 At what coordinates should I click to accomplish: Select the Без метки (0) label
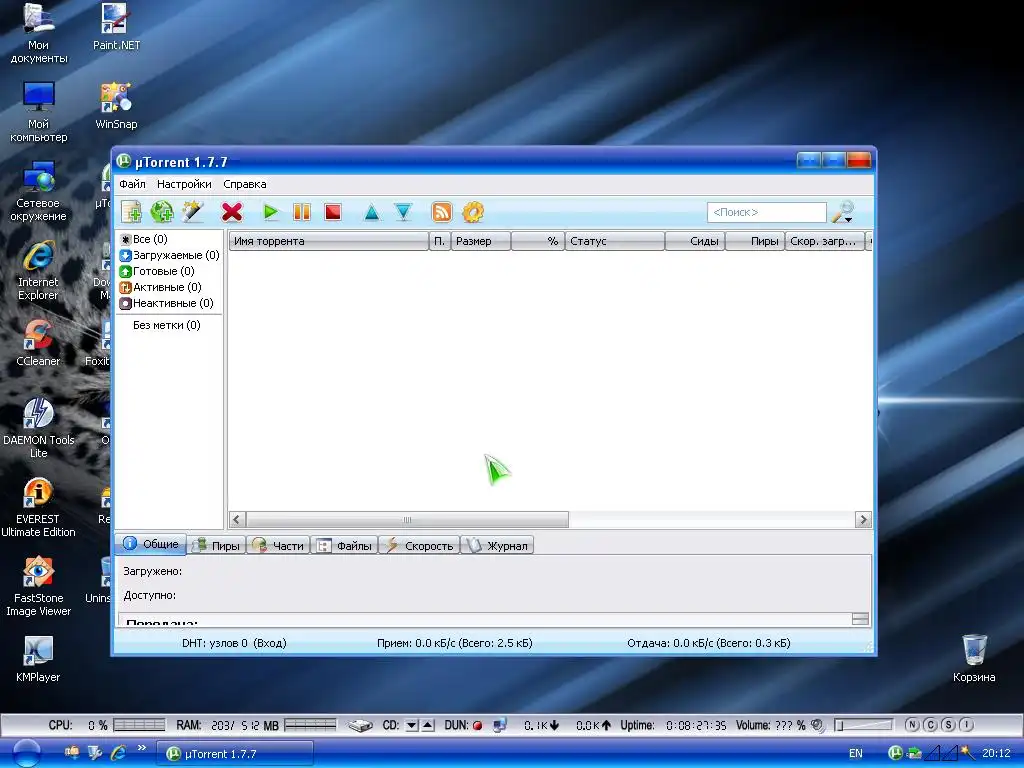(167, 325)
